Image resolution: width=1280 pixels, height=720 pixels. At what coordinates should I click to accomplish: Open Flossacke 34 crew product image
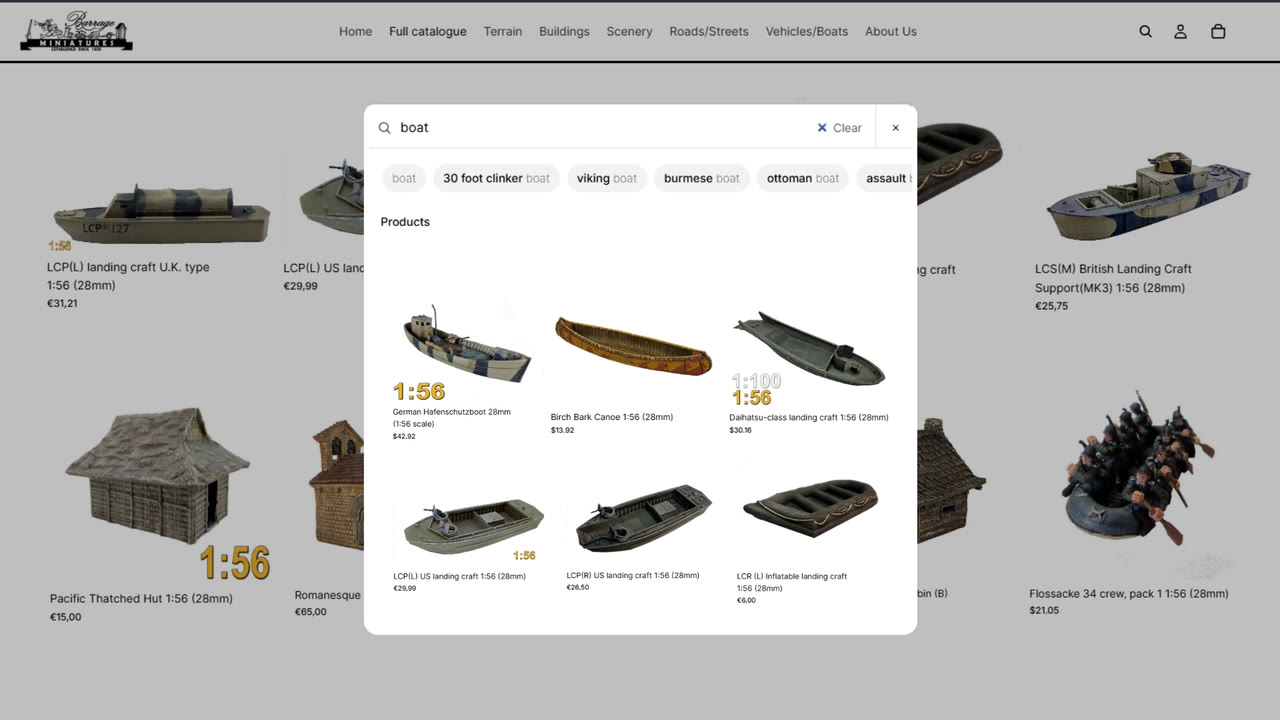point(1140,470)
